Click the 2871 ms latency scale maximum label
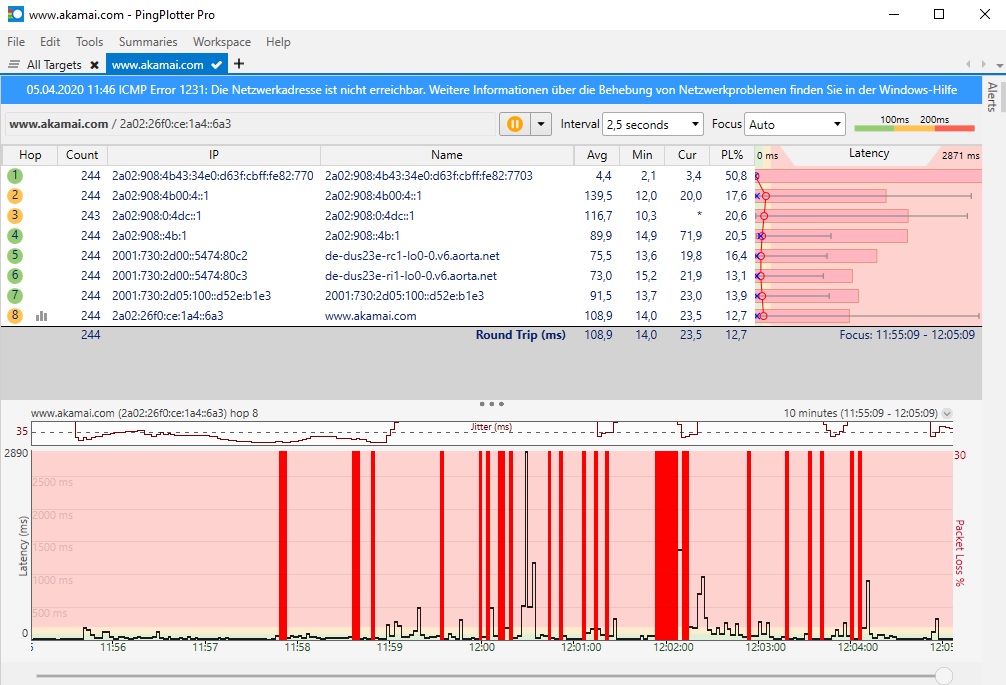 960,155
